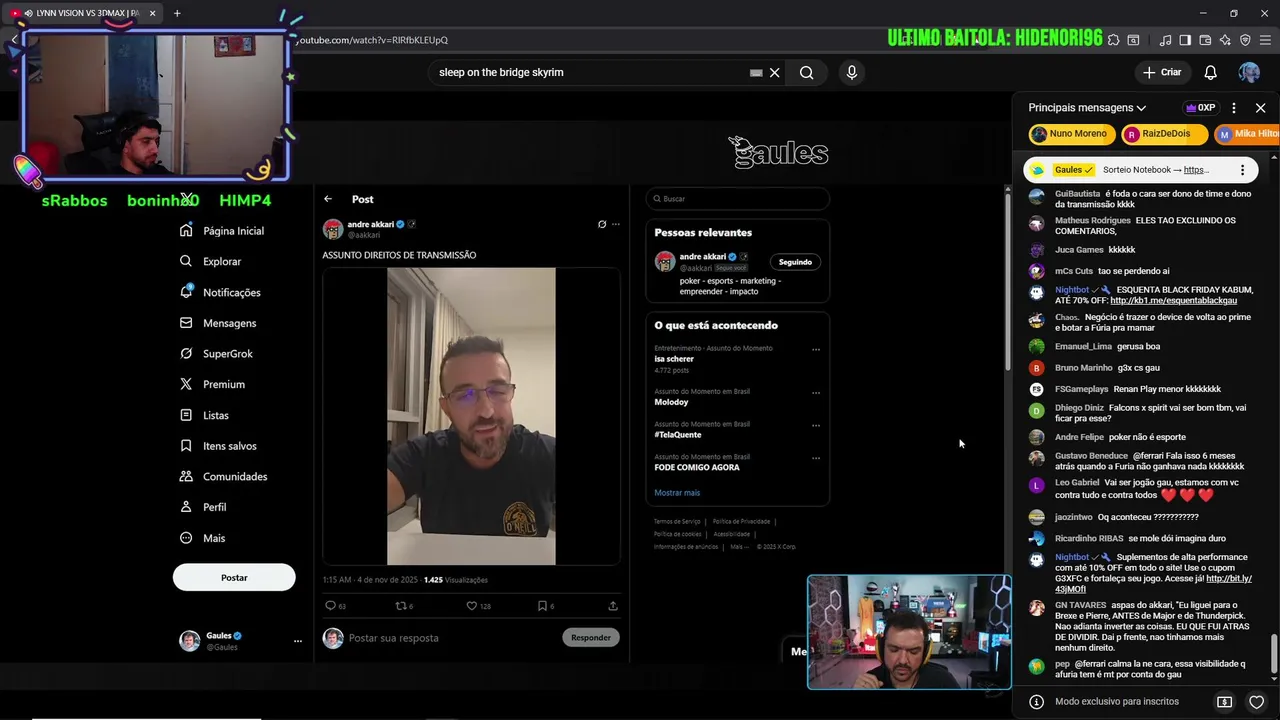1280x720 pixels.
Task: Open Notificações in X sidebar
Action: pyautogui.click(x=220, y=292)
